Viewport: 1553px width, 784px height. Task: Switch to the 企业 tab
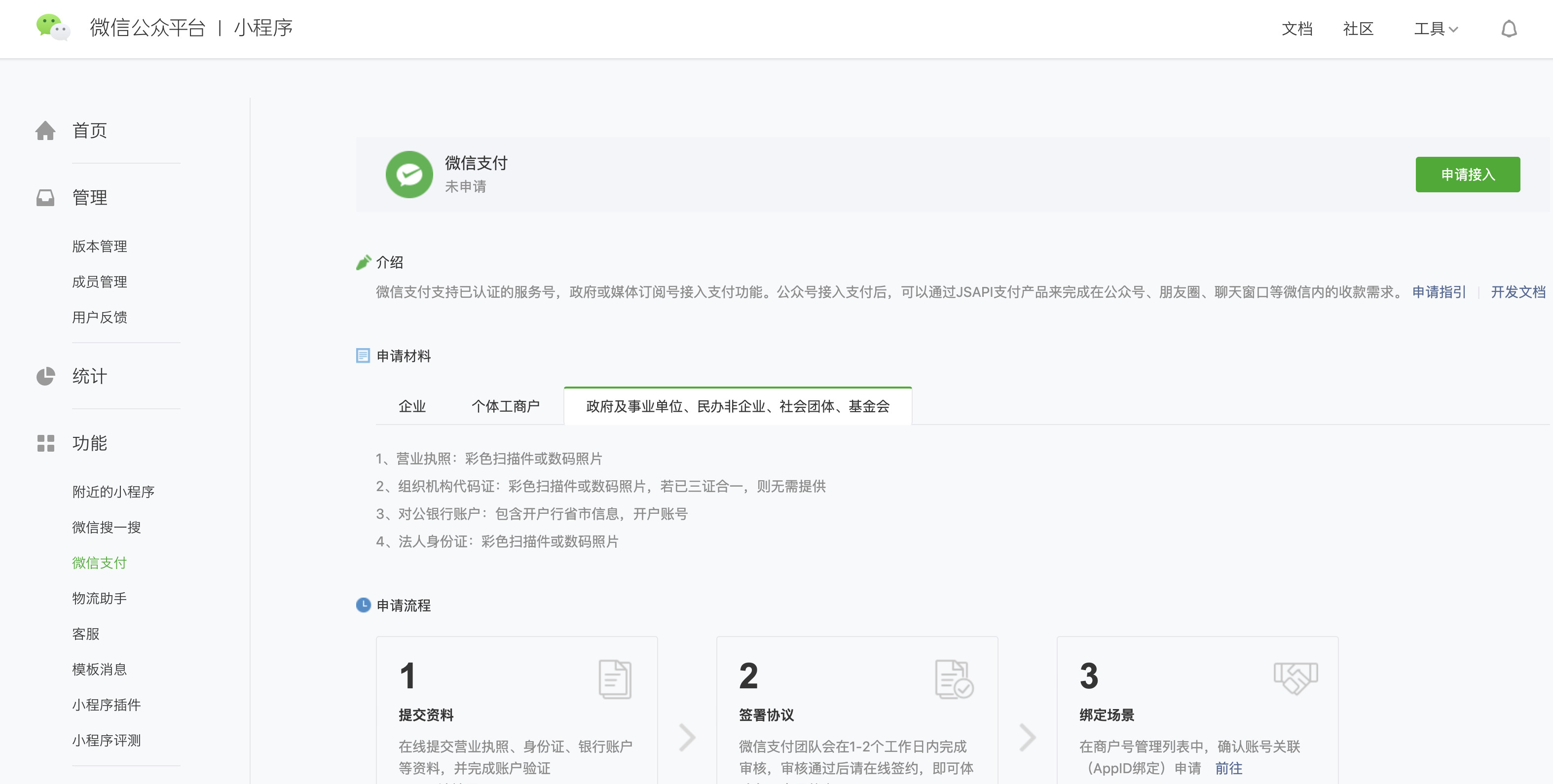pos(412,407)
